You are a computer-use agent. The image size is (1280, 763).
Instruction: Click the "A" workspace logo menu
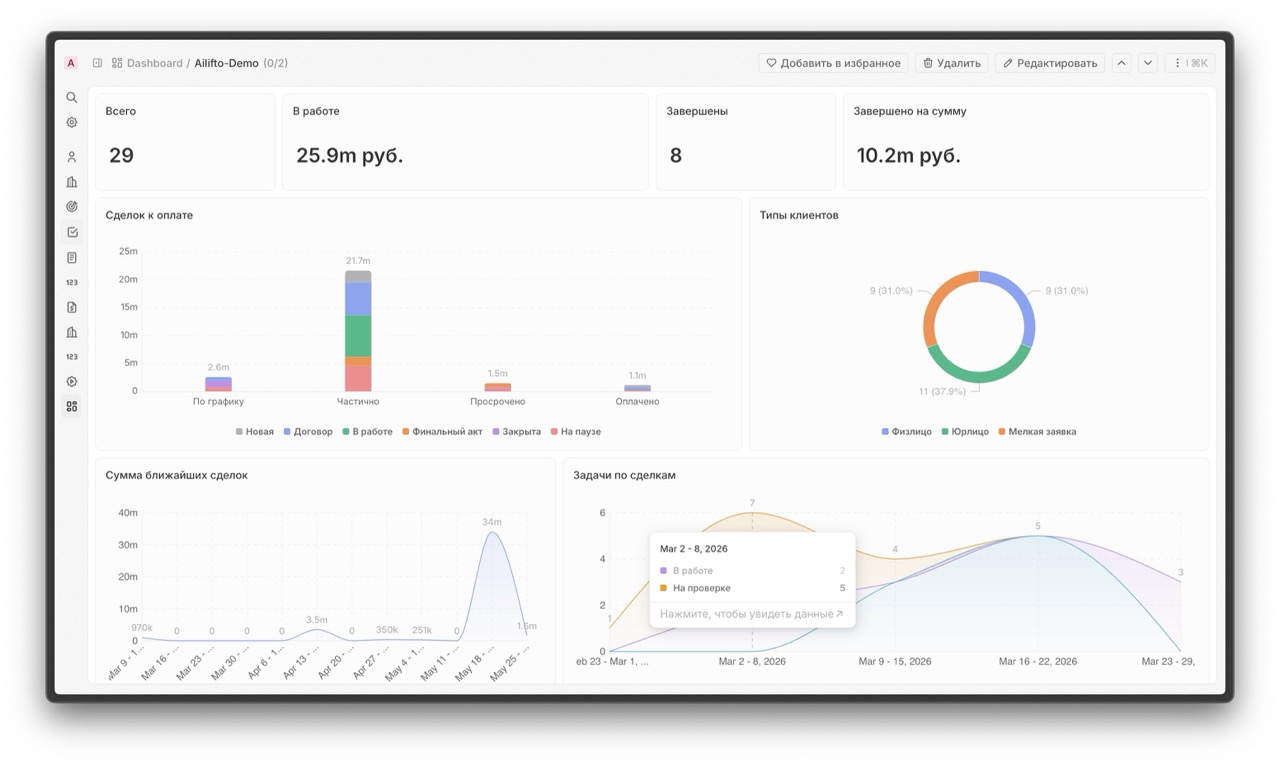[x=71, y=63]
